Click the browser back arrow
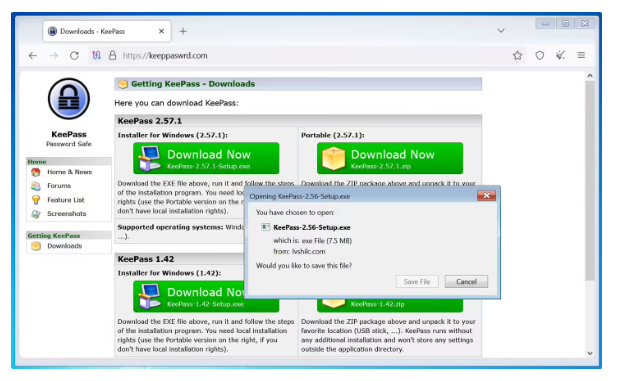Viewport: 619px width, 381px height. click(x=33, y=56)
